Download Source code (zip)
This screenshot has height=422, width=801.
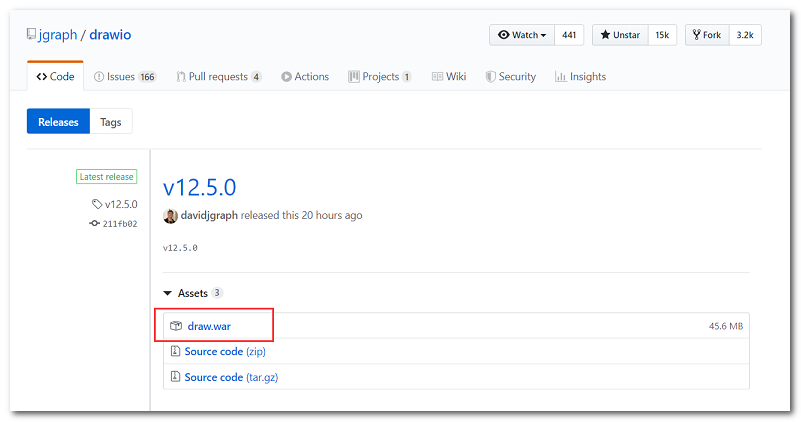[225, 351]
